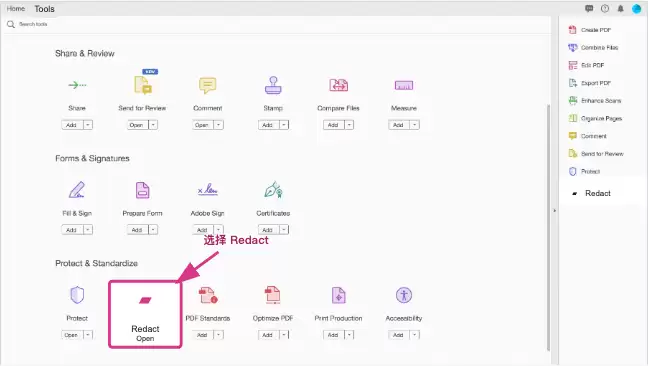Select Protect in right sidebar
Viewport: 648px width, 366px height.
coord(584,171)
